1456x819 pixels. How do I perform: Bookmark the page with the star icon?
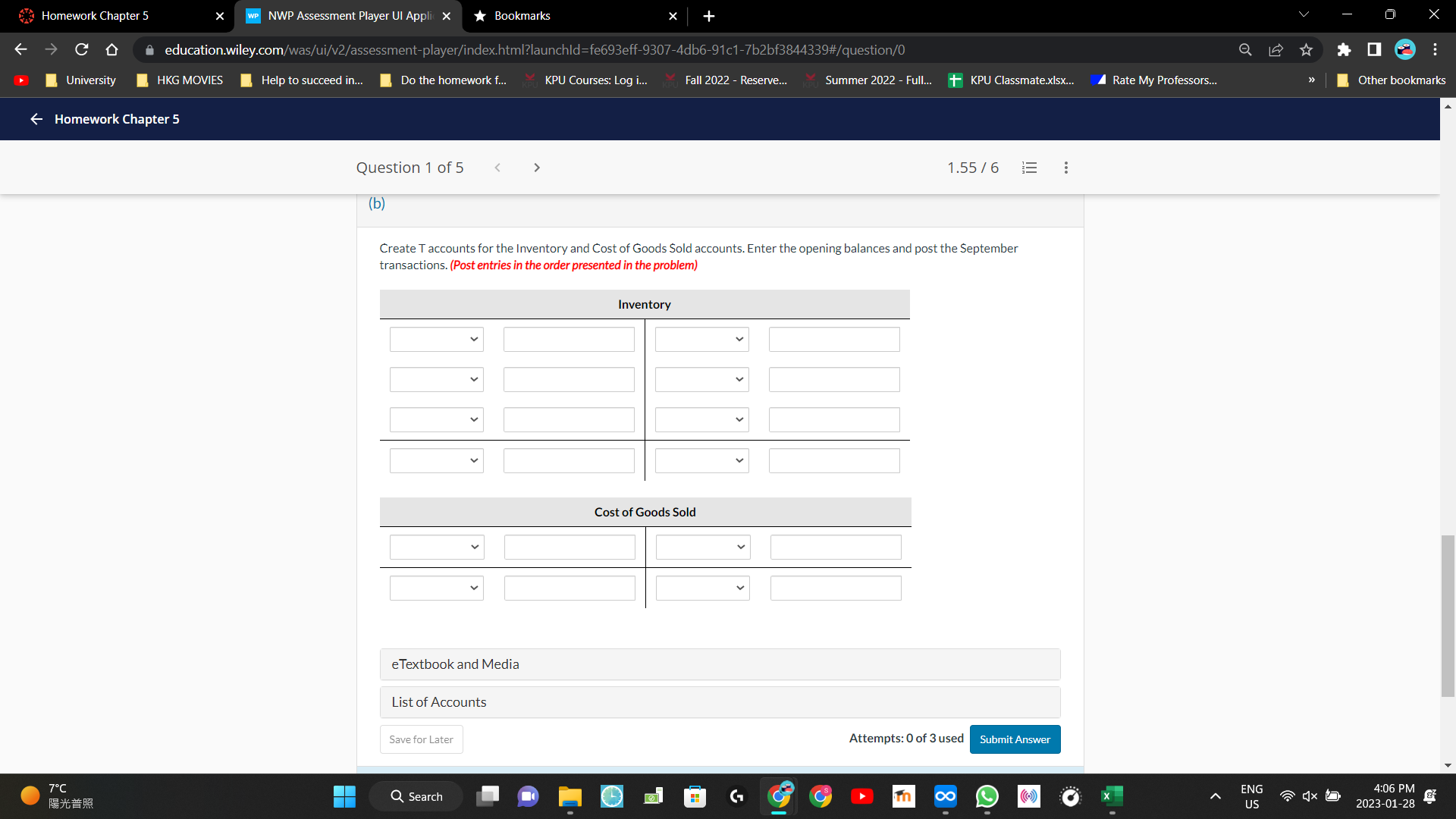[1306, 49]
